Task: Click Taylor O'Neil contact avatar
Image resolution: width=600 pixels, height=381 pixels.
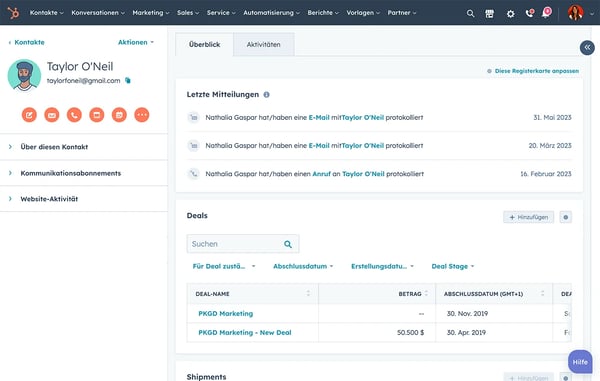Action: point(24,75)
